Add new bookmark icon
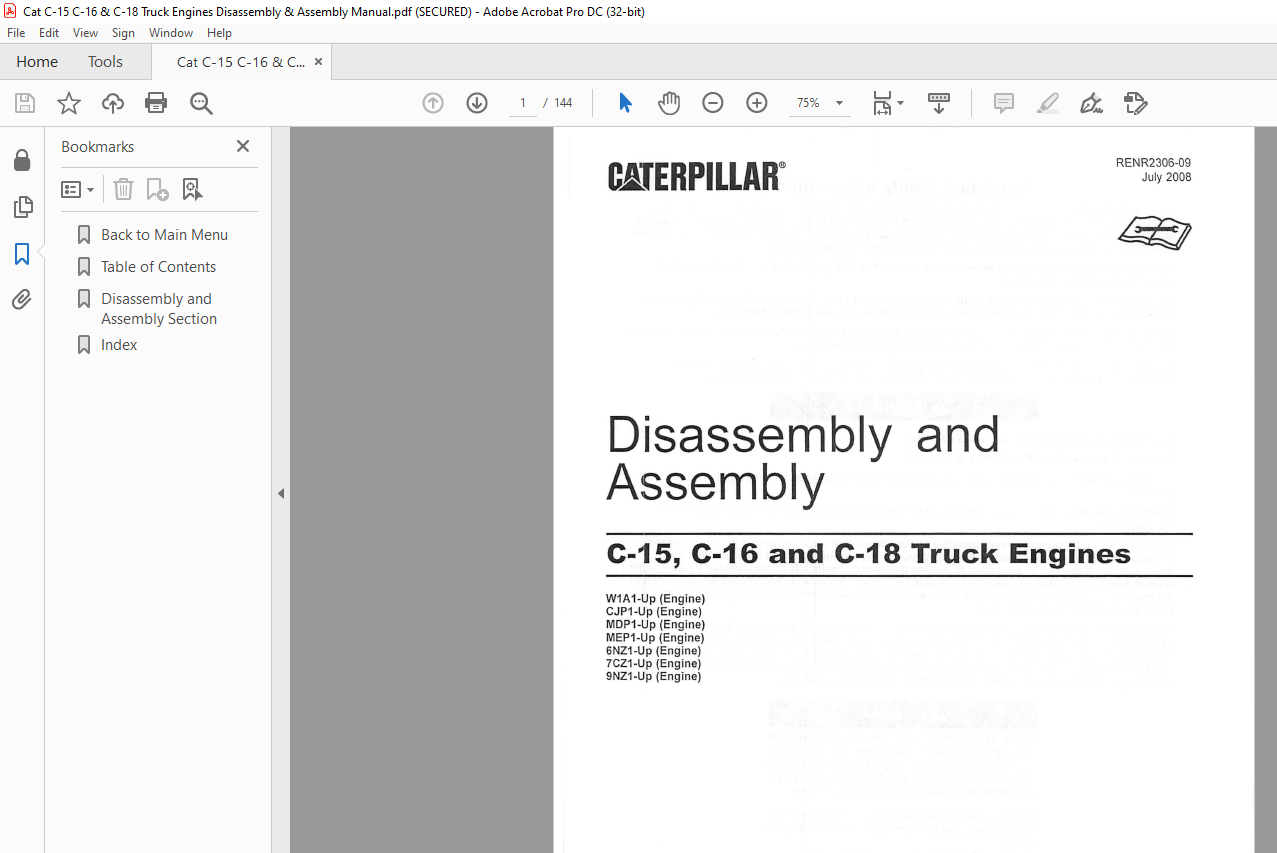1277x853 pixels. [x=157, y=189]
